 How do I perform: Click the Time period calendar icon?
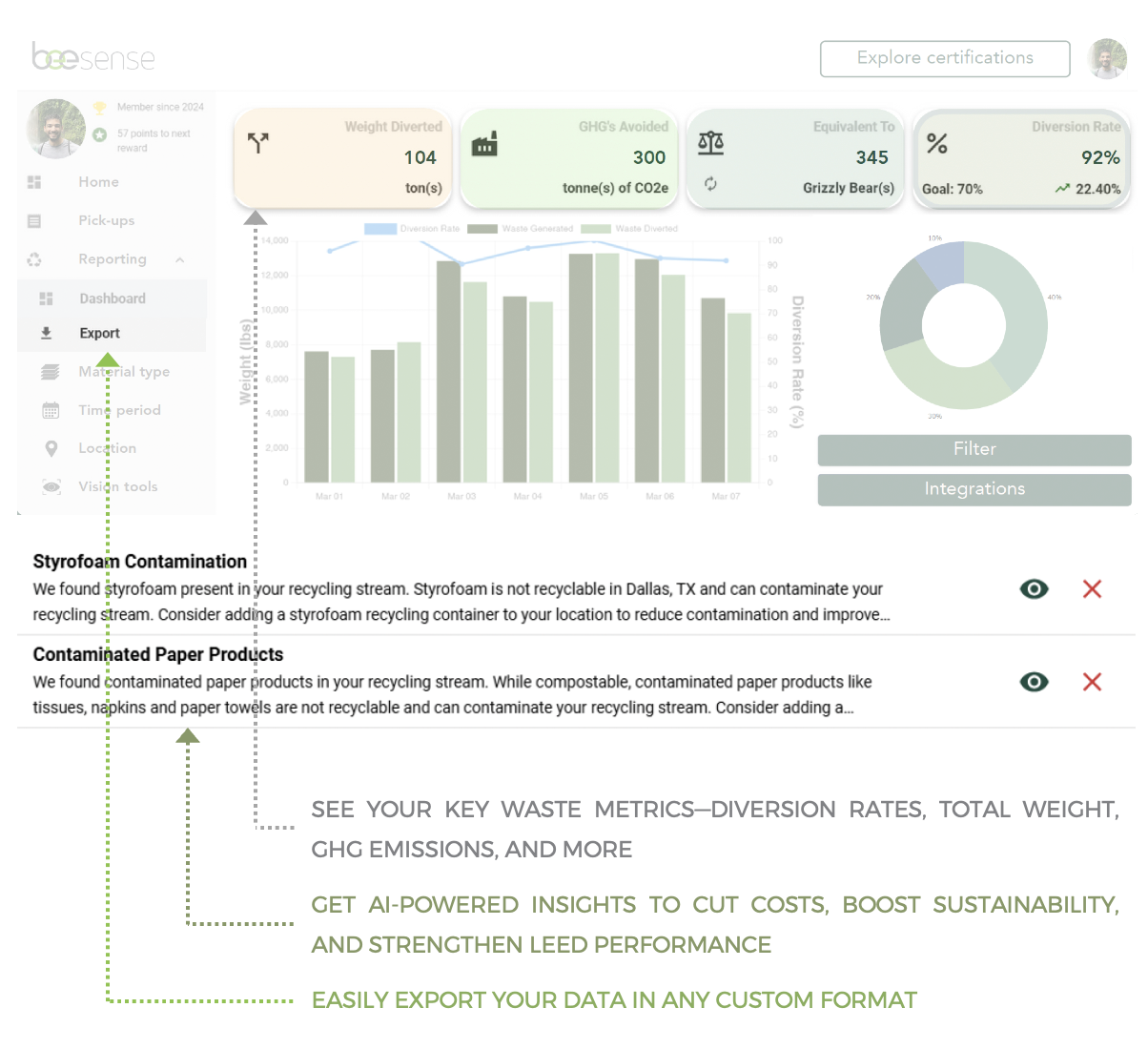click(51, 410)
